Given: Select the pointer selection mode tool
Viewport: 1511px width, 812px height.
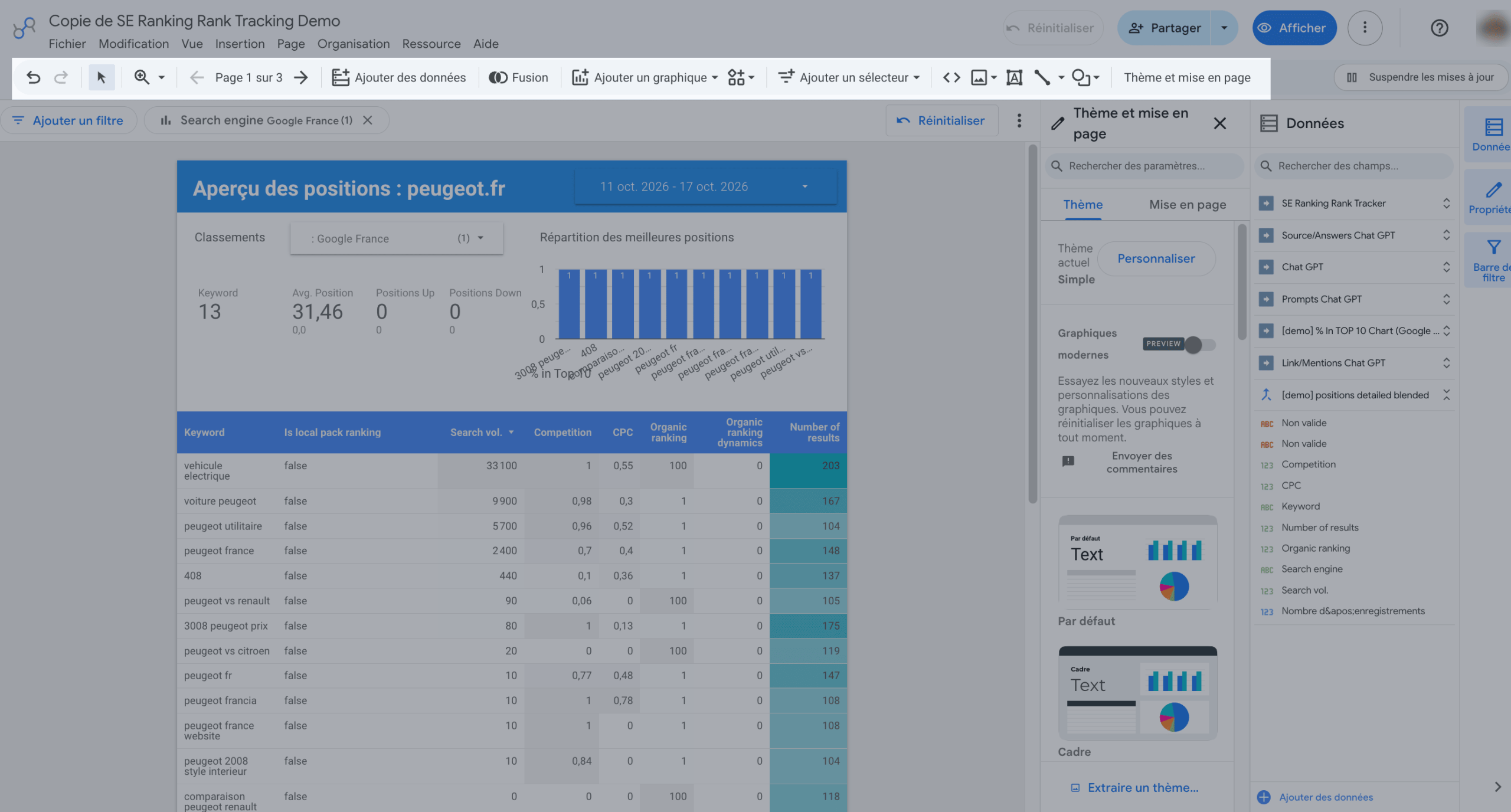Looking at the screenshot, I should coord(102,77).
